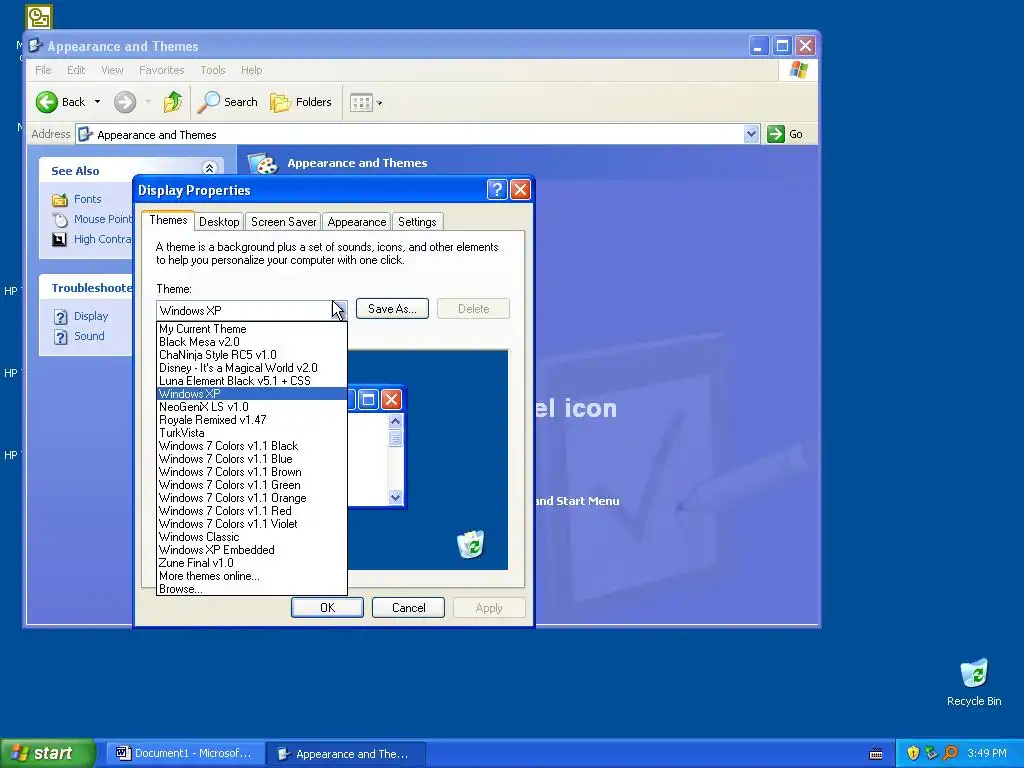Click the Recycle Bin in the theme preview
Image resolution: width=1024 pixels, height=768 pixels.
(x=470, y=544)
